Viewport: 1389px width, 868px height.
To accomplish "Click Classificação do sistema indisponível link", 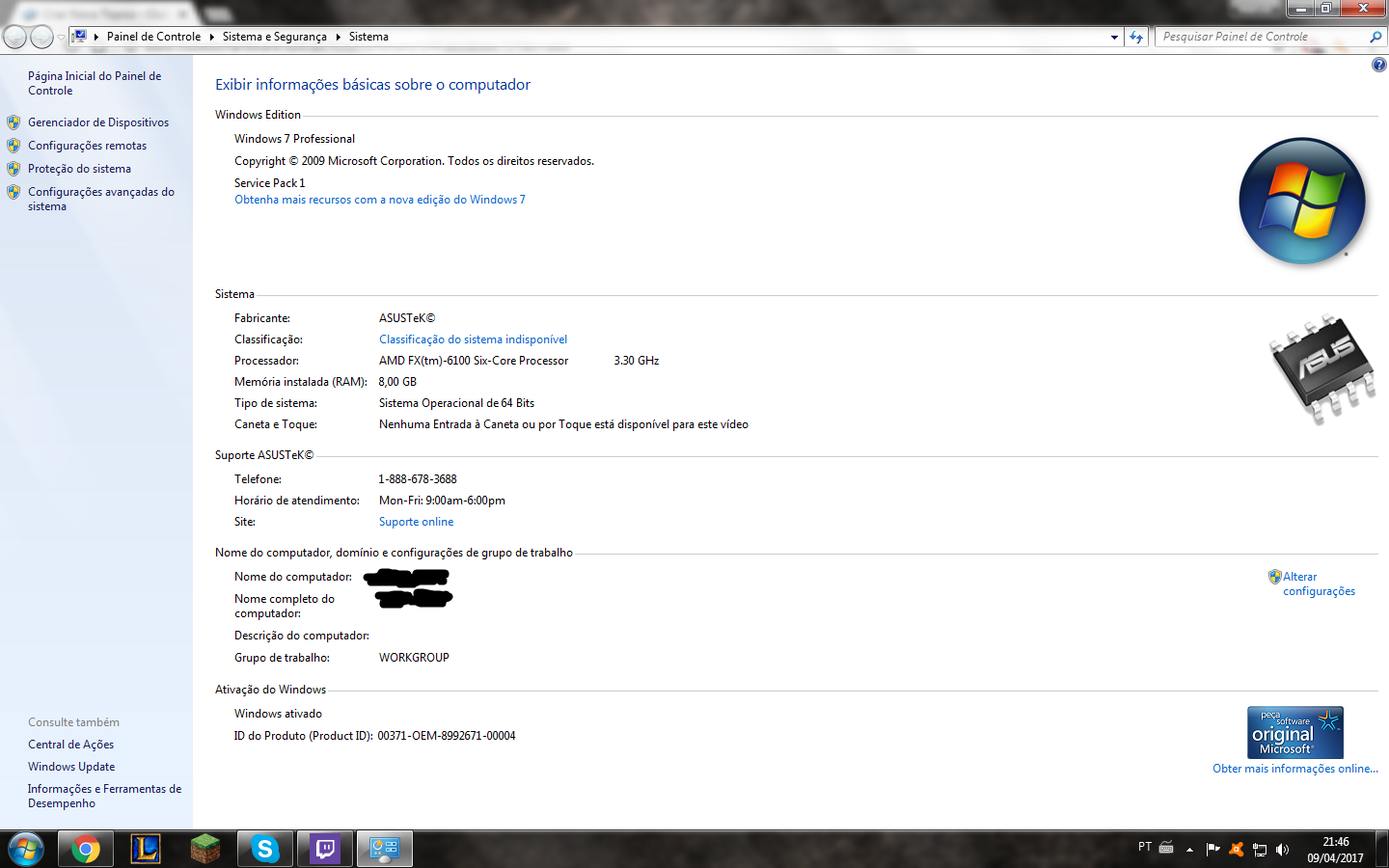I will tap(473, 339).
